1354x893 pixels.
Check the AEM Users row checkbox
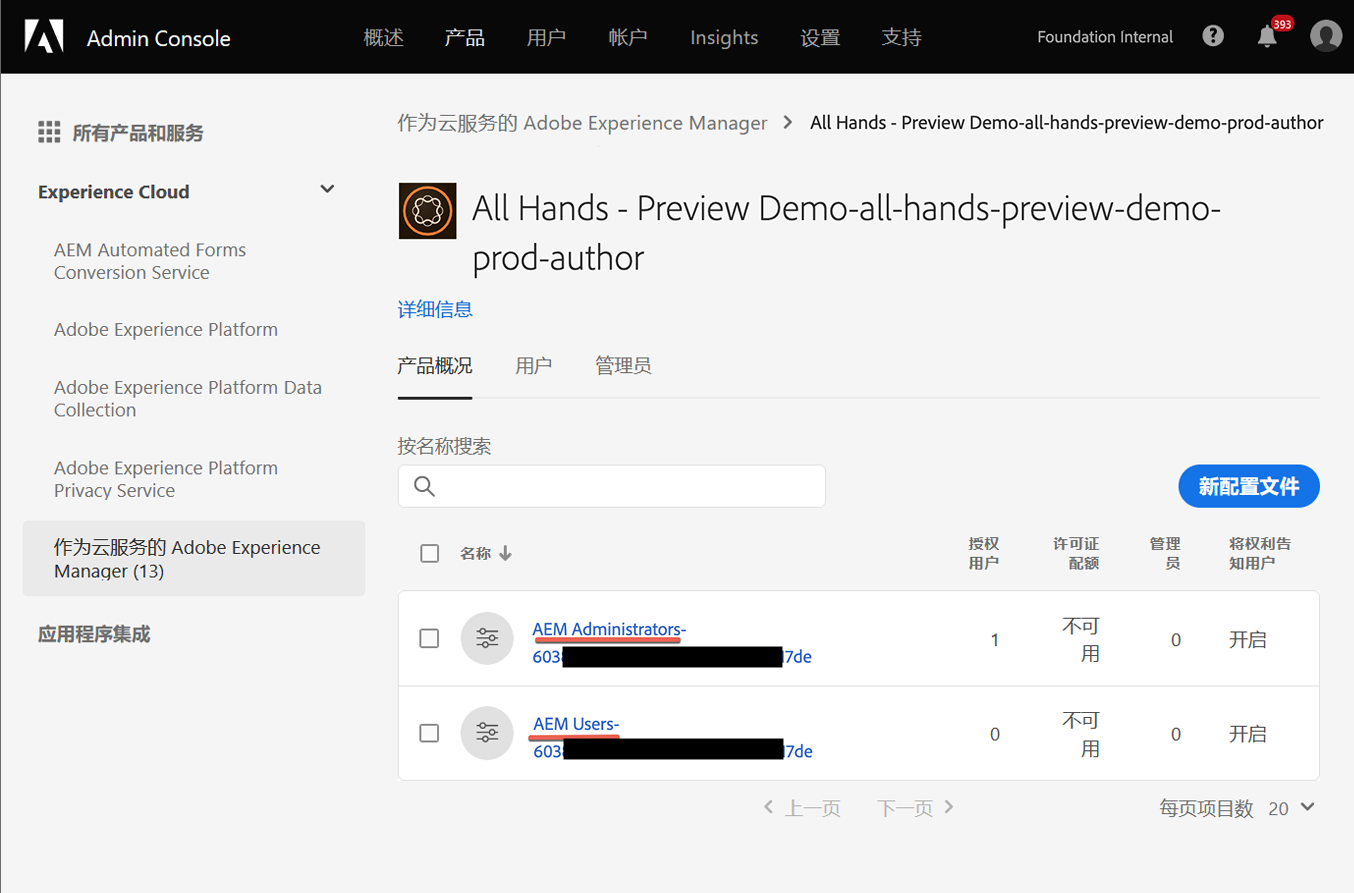point(429,733)
